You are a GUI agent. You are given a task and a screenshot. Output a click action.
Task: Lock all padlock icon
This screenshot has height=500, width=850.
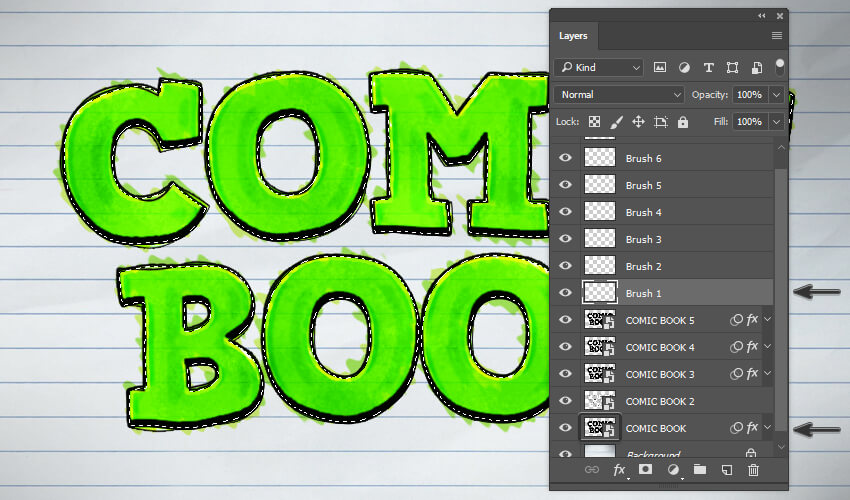(682, 121)
